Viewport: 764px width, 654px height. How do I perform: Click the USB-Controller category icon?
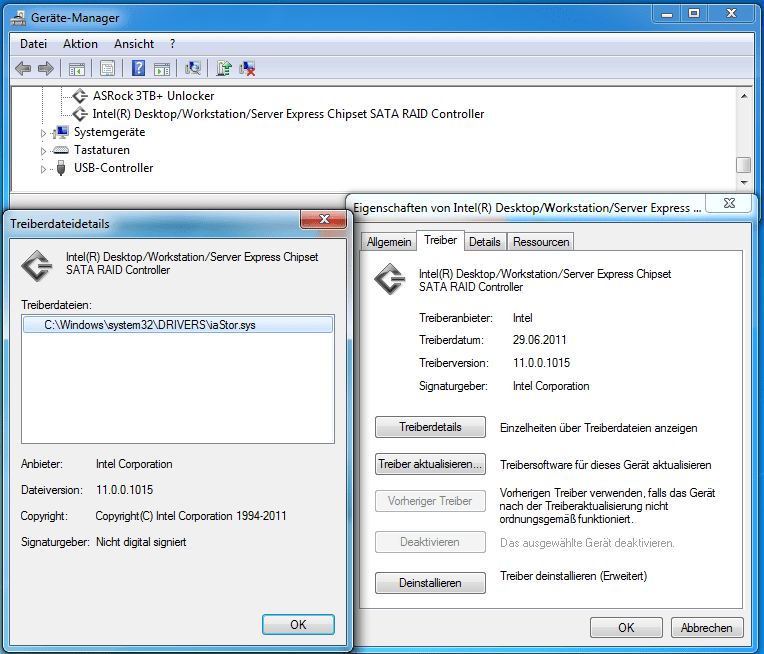click(61, 168)
